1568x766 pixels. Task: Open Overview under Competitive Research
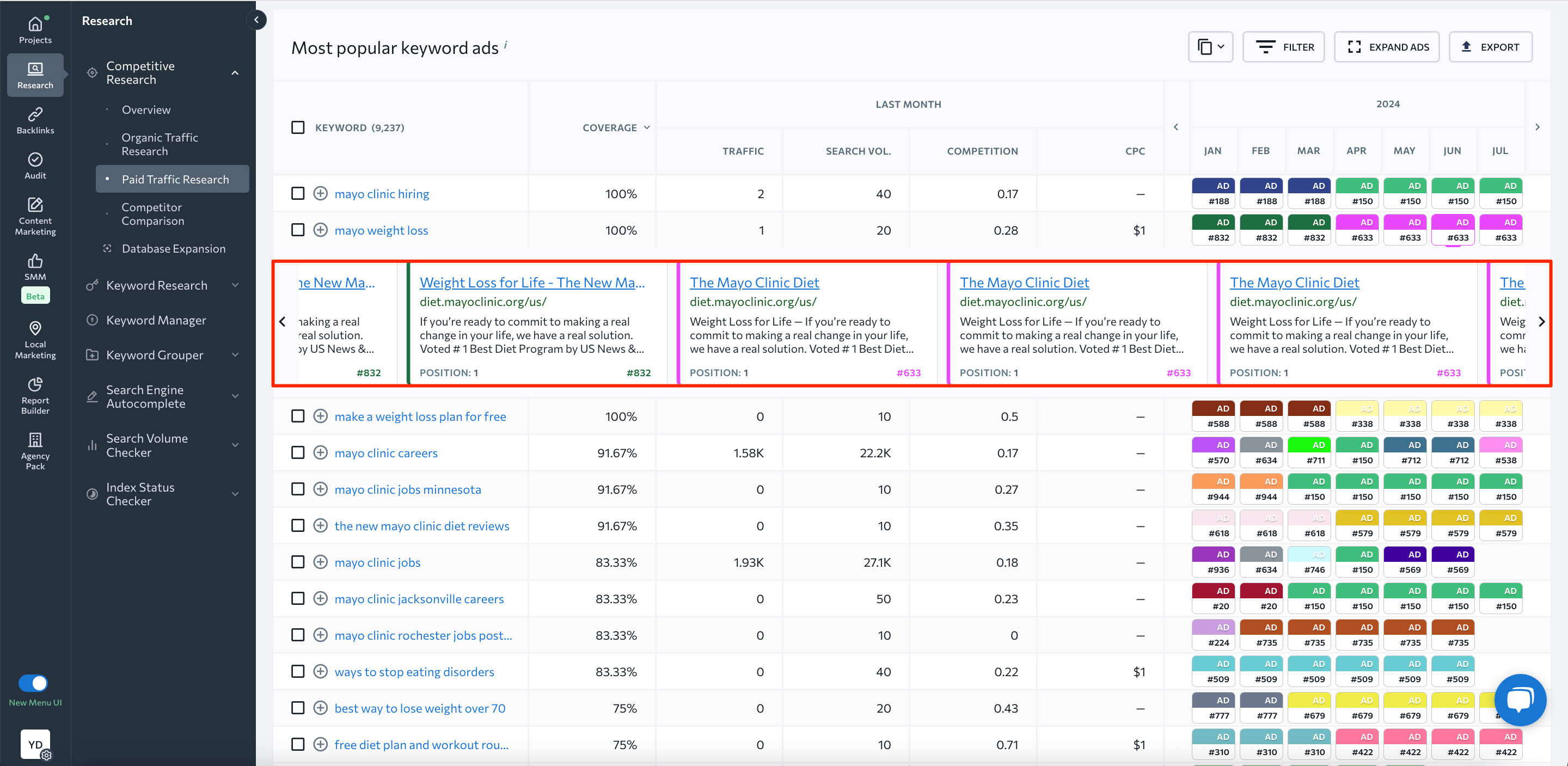pos(146,109)
